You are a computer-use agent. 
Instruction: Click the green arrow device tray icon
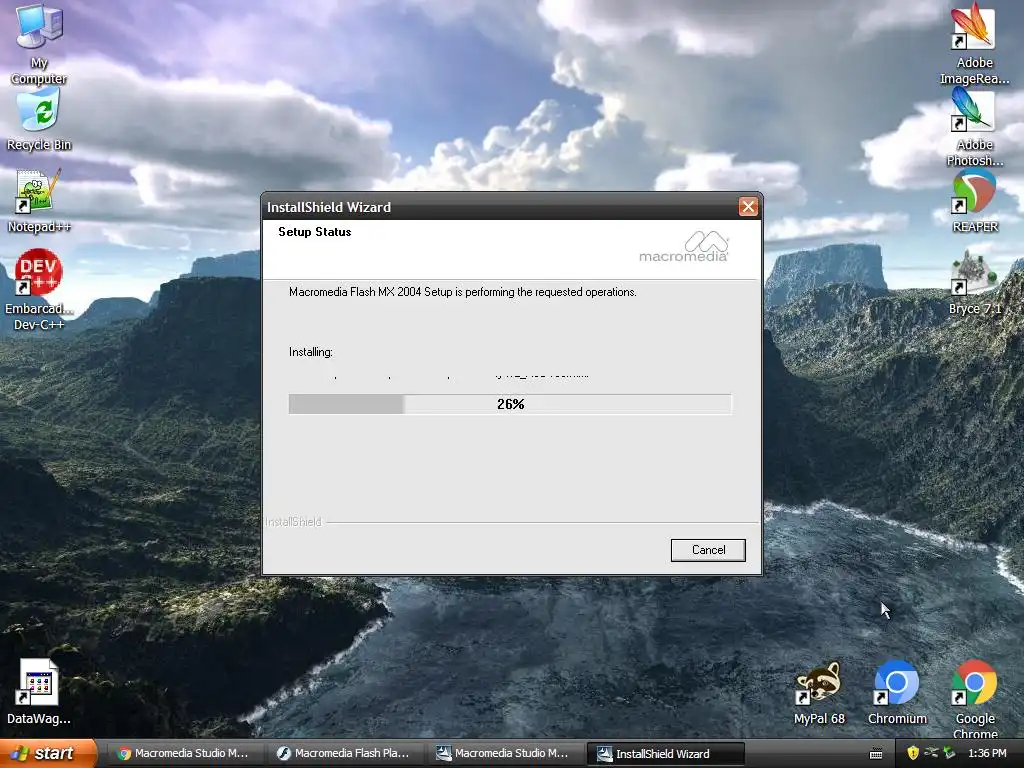click(950, 753)
